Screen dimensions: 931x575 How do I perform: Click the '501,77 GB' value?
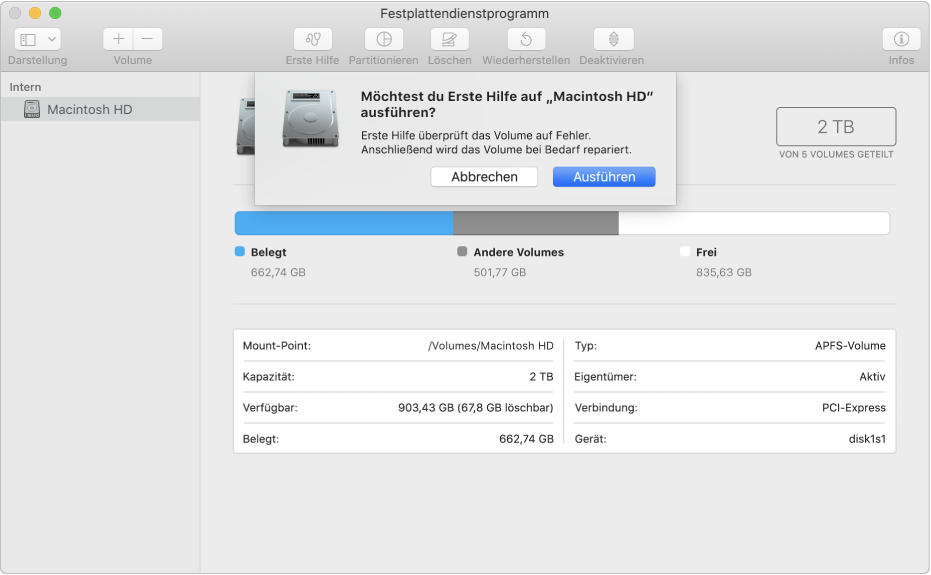click(x=499, y=272)
